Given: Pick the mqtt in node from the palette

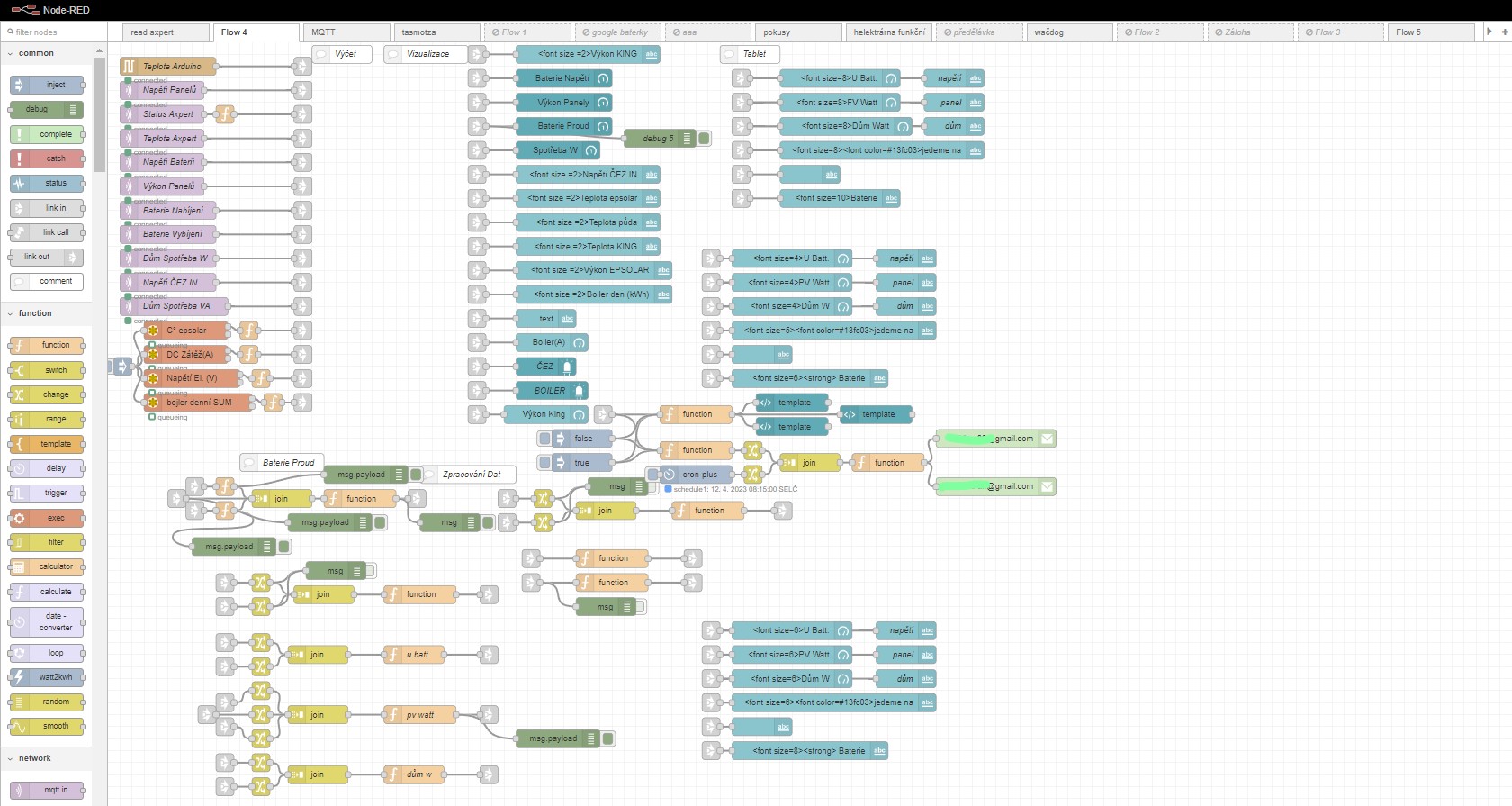Looking at the screenshot, I should pyautogui.click(x=47, y=790).
